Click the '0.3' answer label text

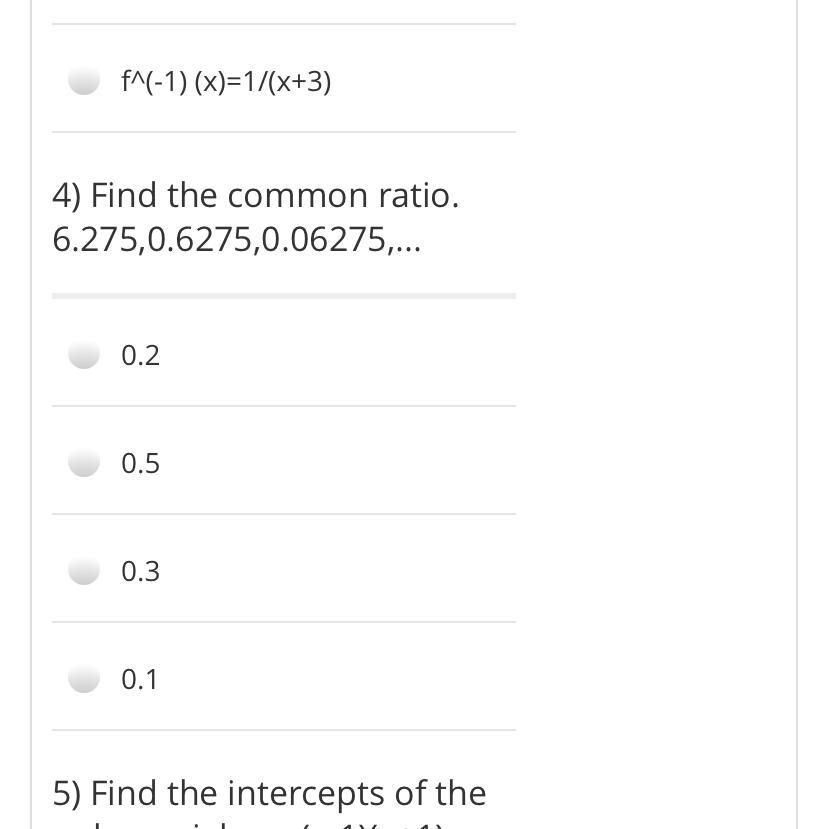[140, 572]
